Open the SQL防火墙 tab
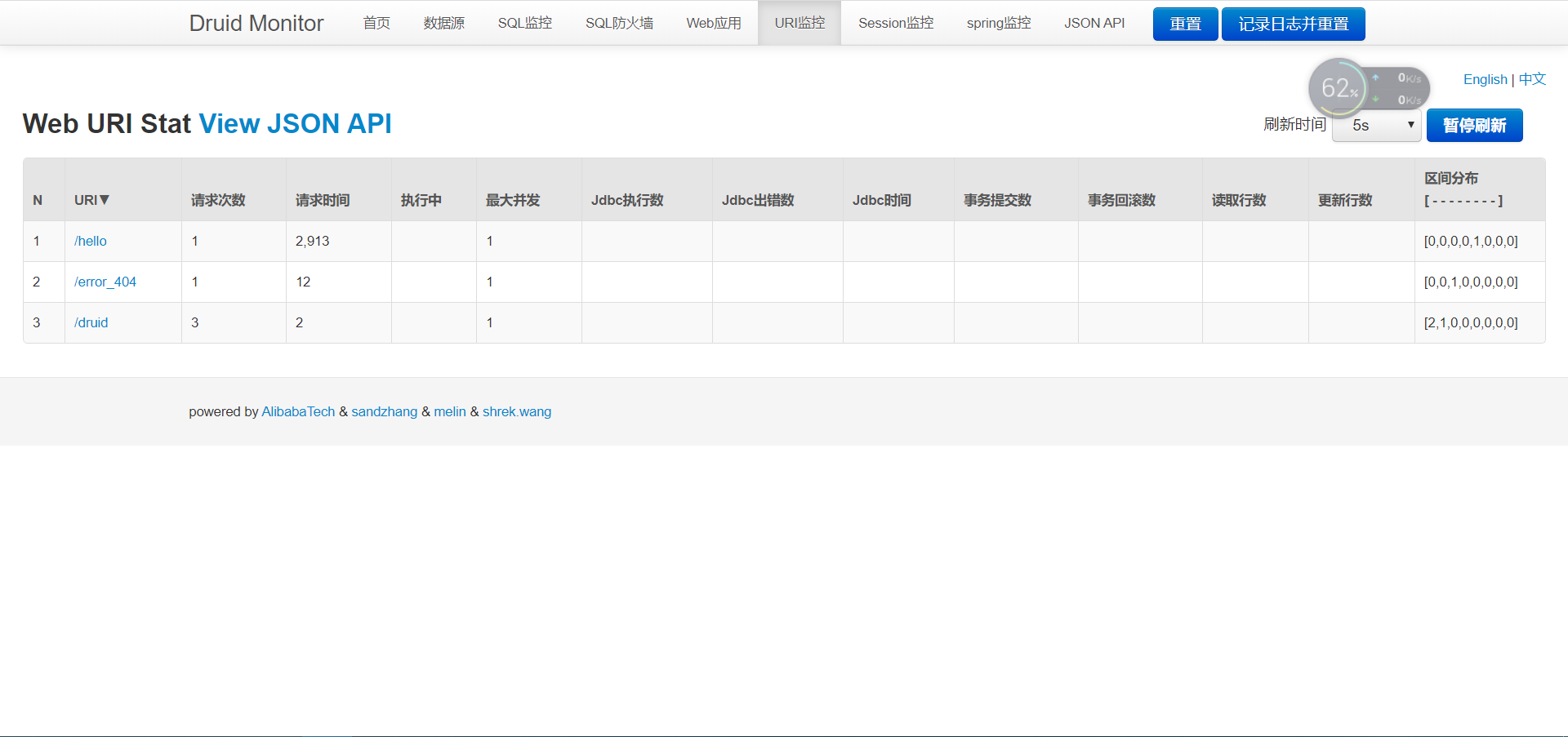The width and height of the screenshot is (1568, 737). pyautogui.click(x=619, y=23)
